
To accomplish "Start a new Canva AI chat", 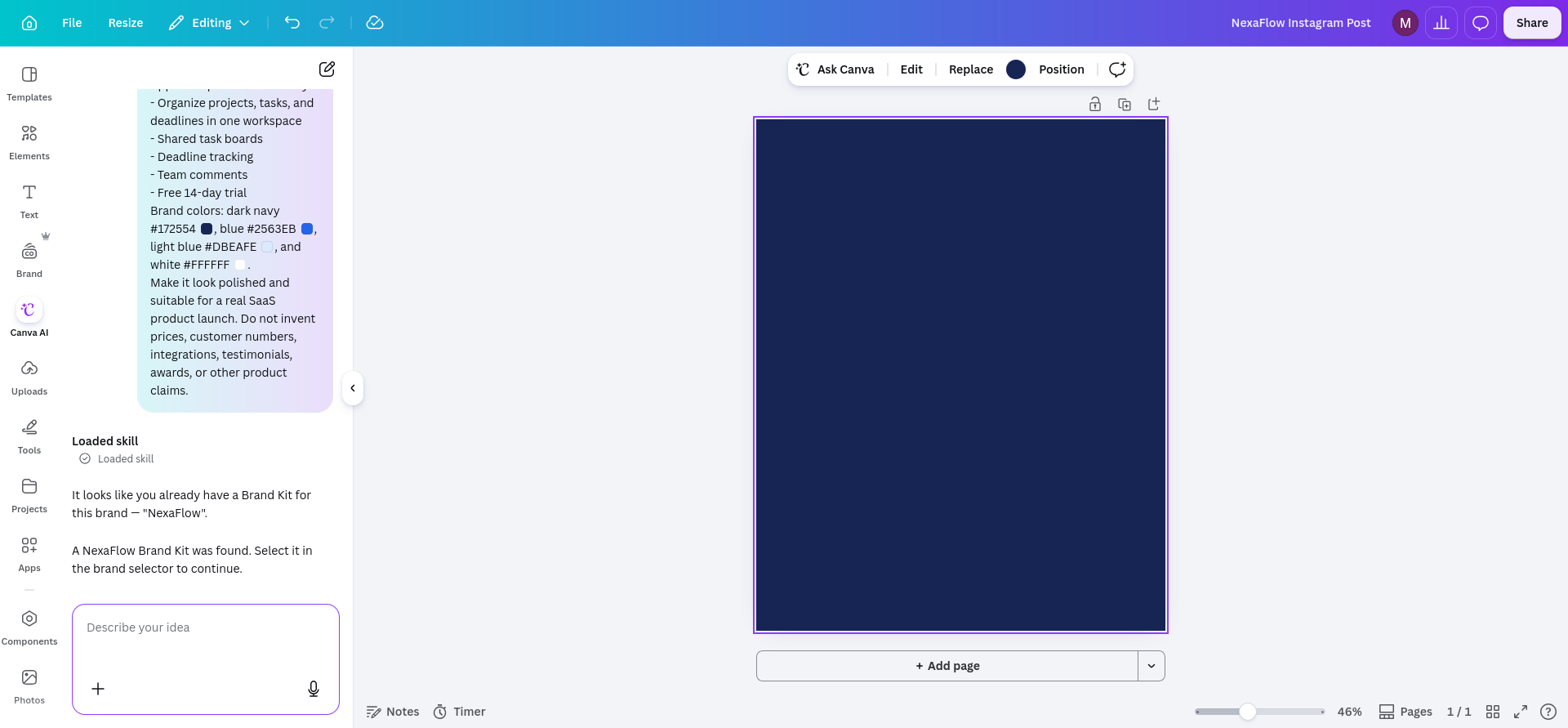I will click(327, 69).
